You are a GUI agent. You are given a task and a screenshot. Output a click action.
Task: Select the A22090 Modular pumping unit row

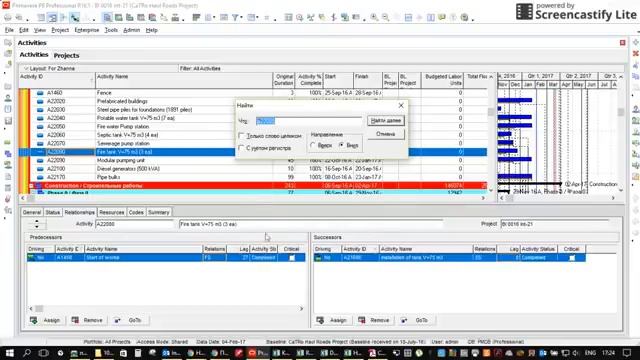[253, 160]
